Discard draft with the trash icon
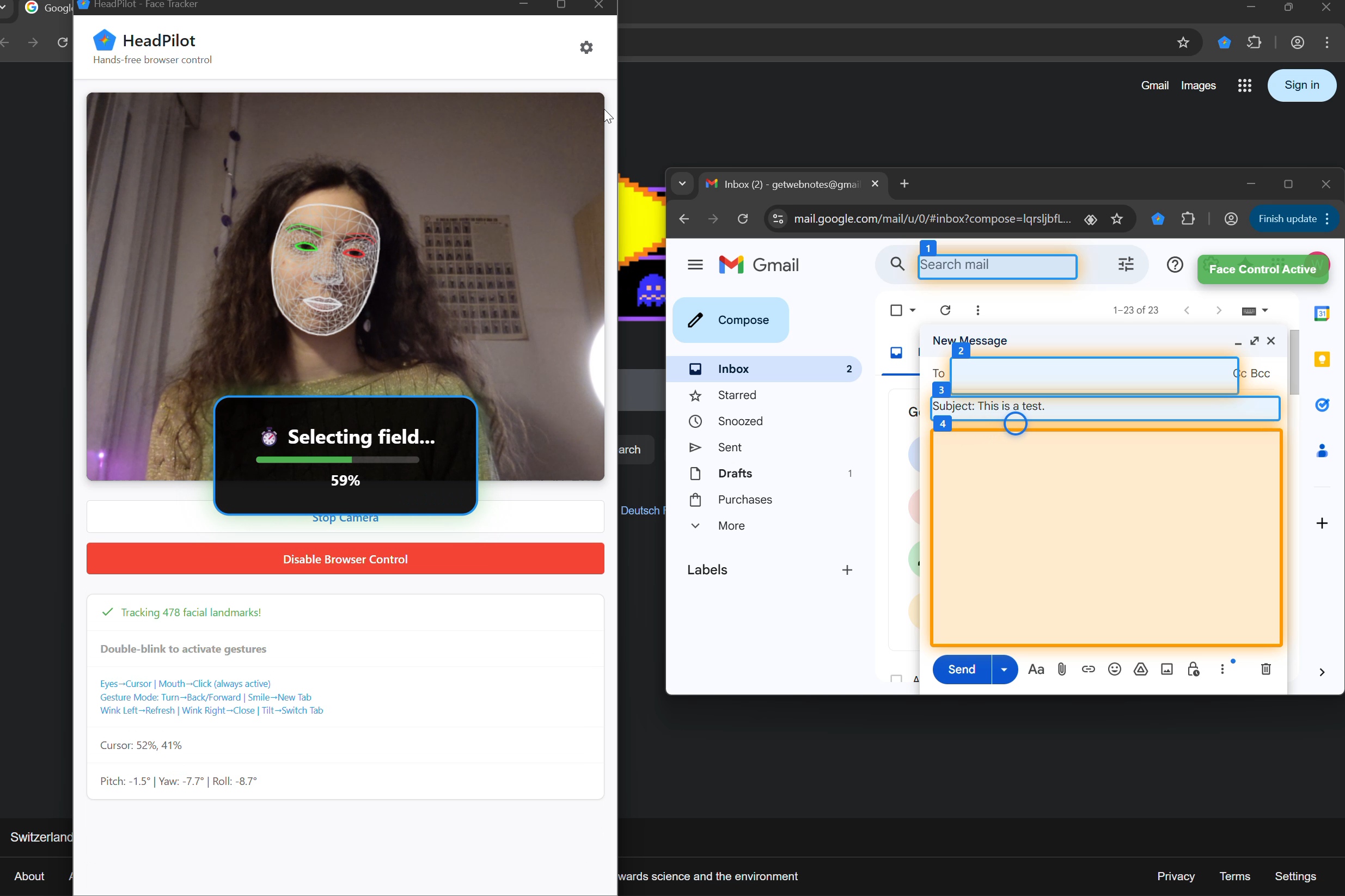This screenshot has height=896, width=1345. click(x=1265, y=669)
